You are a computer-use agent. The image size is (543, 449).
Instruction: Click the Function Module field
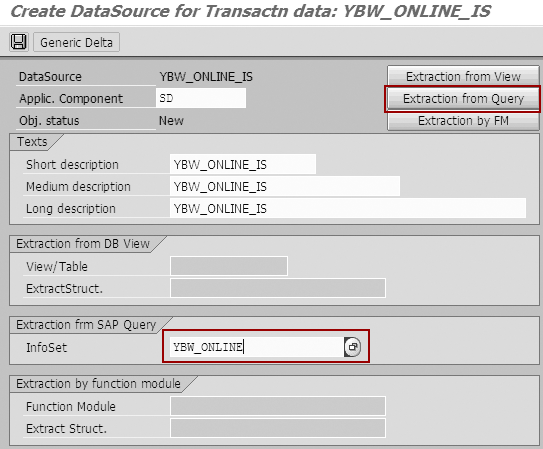pyautogui.click(x=278, y=406)
